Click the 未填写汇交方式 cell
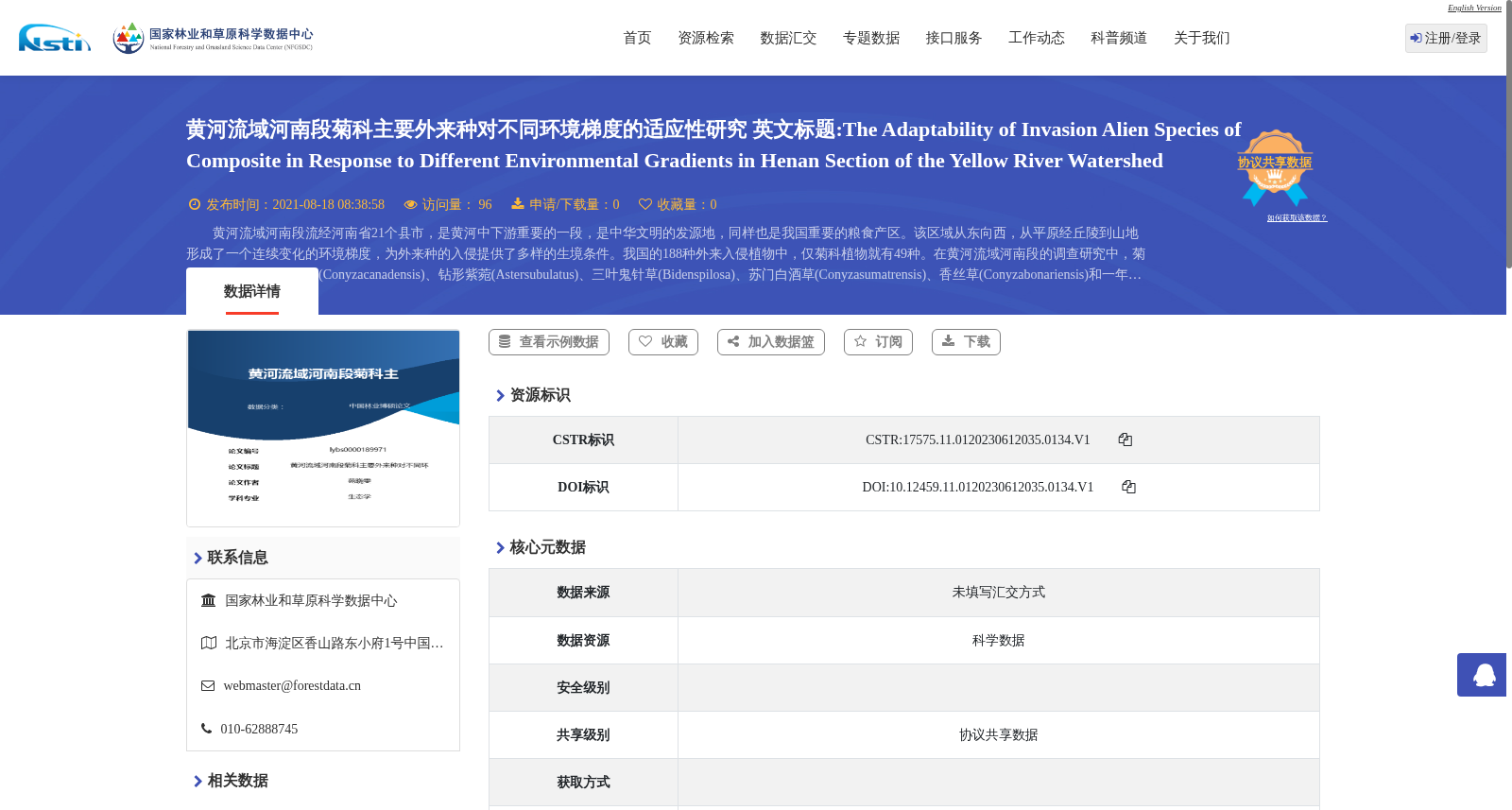Image resolution: width=1512 pixels, height=810 pixels. [999, 593]
